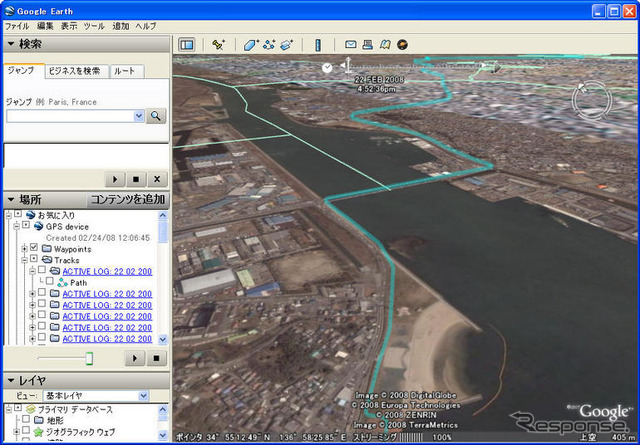Viewport: 640px width, 445px height.
Task: Click the Email envelope toolbar icon
Action: (351, 44)
